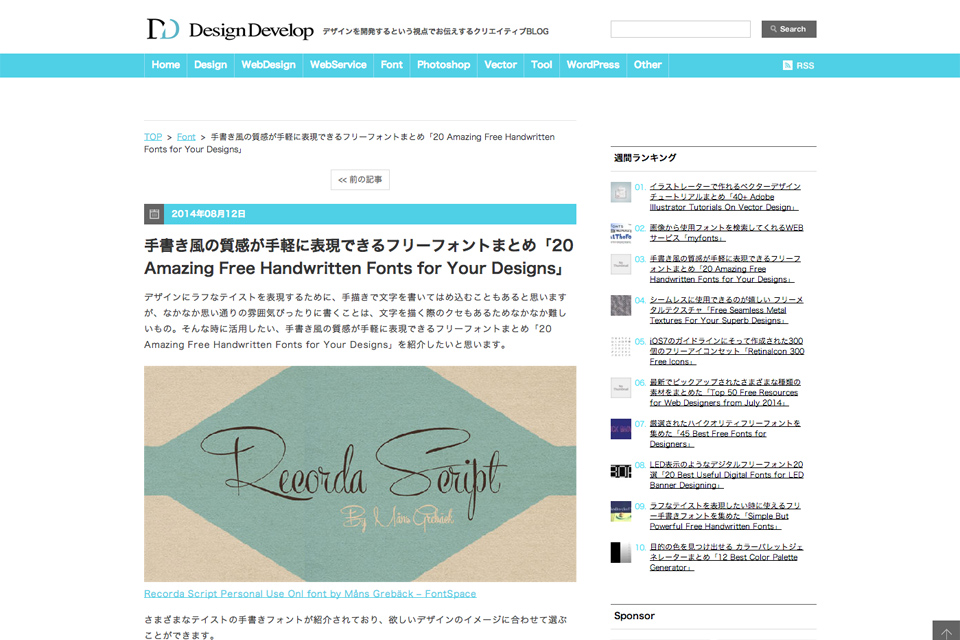Open metal texture thumbnail of ranking 04

pyautogui.click(x=621, y=306)
